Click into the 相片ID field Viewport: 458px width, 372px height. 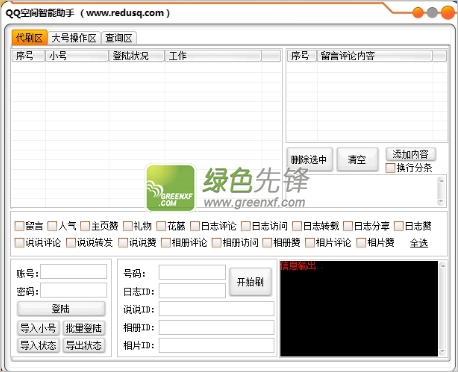pyautogui.click(x=217, y=345)
